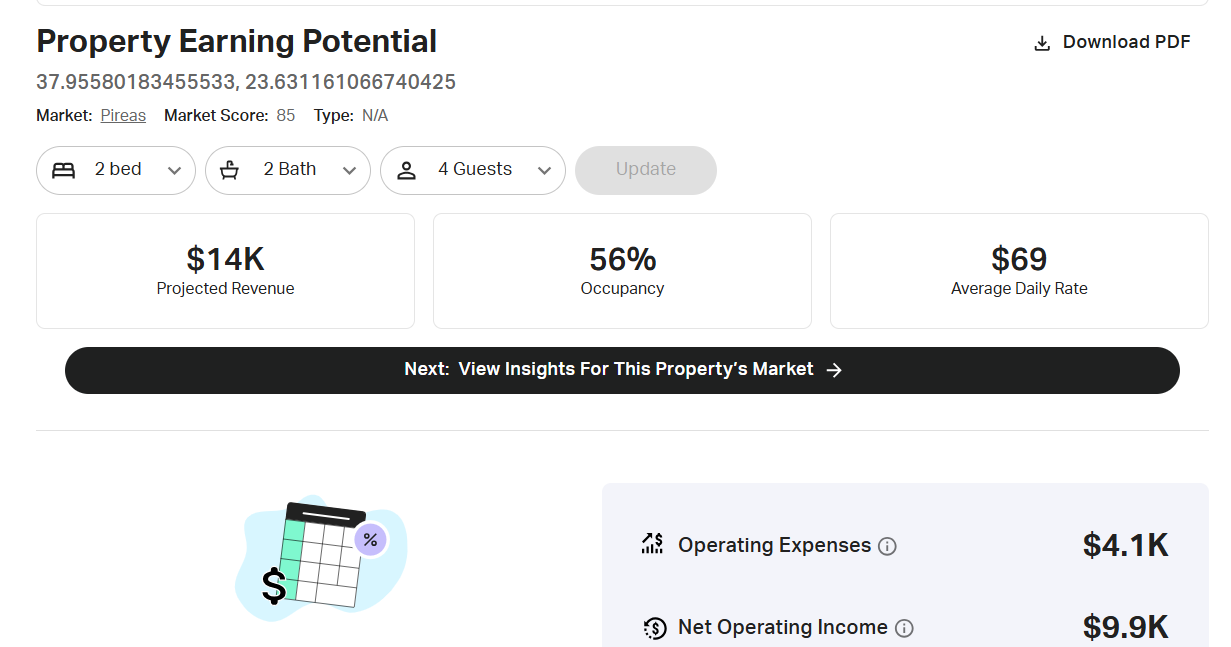The width and height of the screenshot is (1231, 647).
Task: Go to View Insights For This Property's Market
Action: tap(622, 370)
